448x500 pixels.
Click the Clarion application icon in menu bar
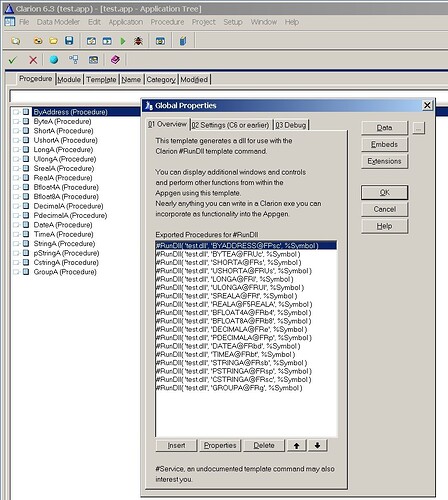click(10, 22)
